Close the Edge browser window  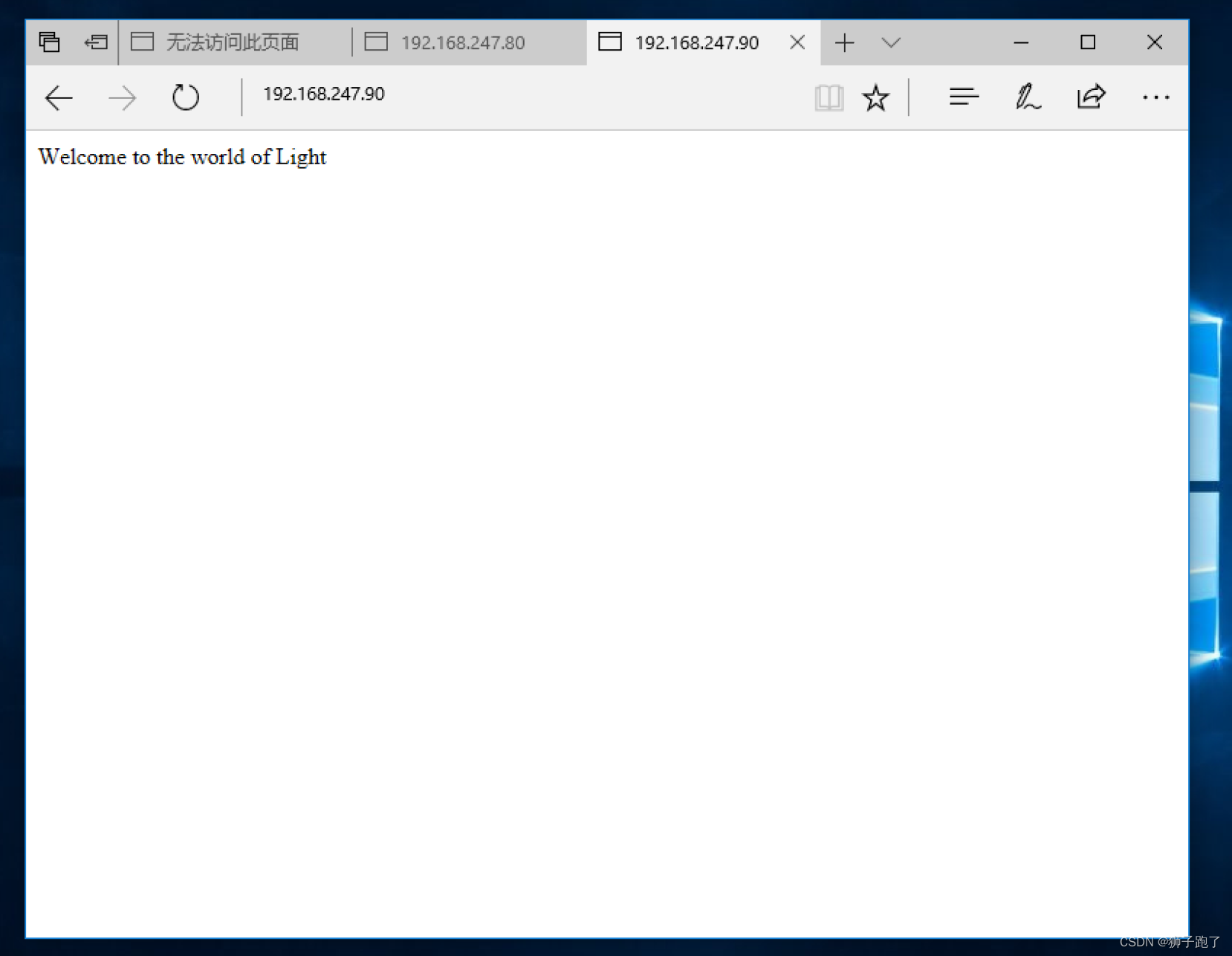[x=1154, y=42]
